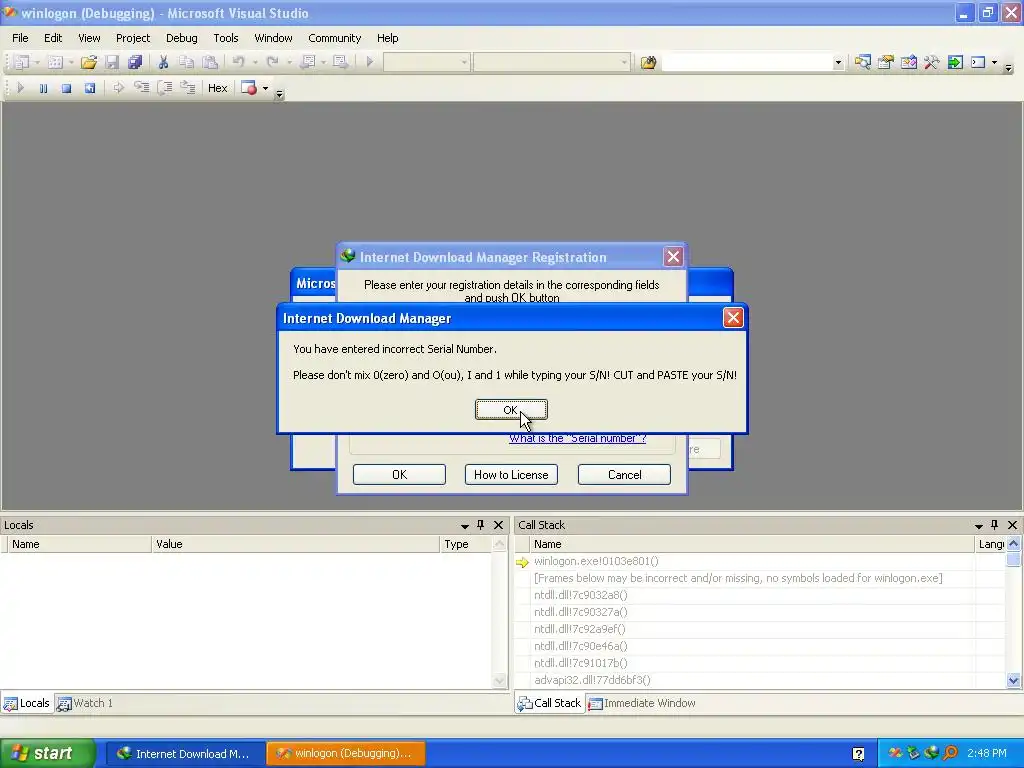Click the Redo arrow icon
The width and height of the screenshot is (1024, 768).
(x=272, y=62)
